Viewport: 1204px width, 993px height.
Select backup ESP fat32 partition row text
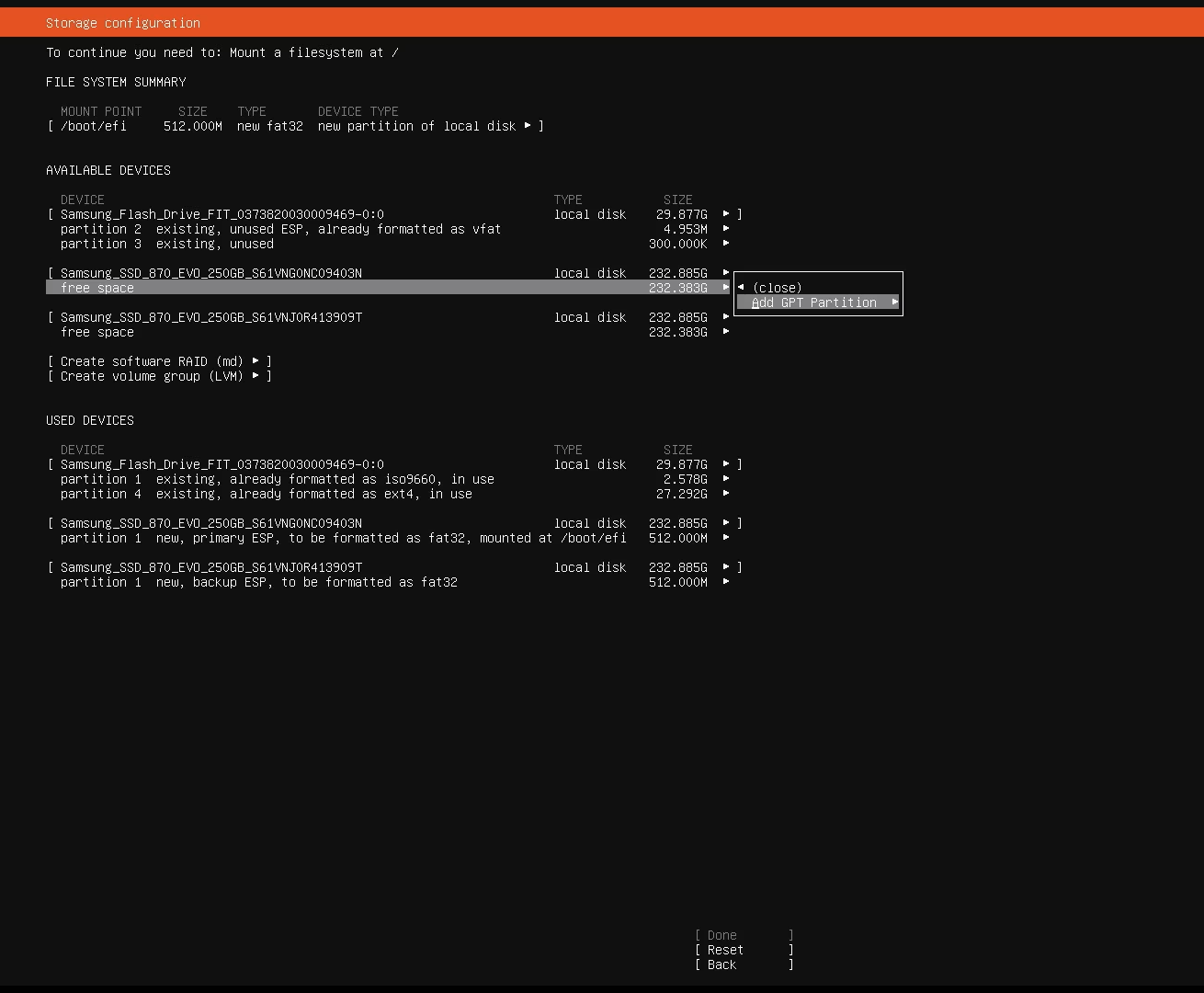[x=259, y=582]
